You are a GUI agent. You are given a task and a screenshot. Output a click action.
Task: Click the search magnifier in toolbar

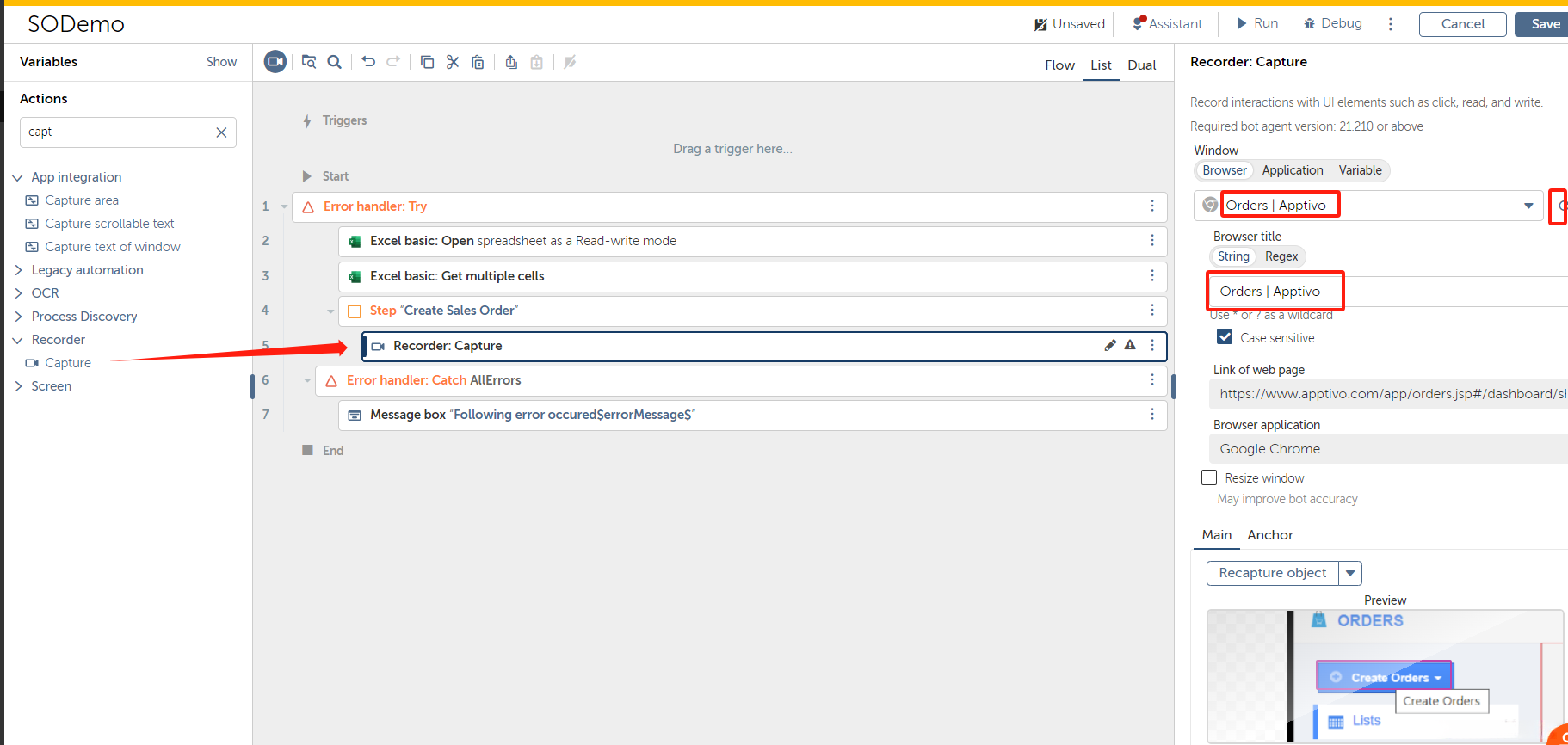pos(335,62)
